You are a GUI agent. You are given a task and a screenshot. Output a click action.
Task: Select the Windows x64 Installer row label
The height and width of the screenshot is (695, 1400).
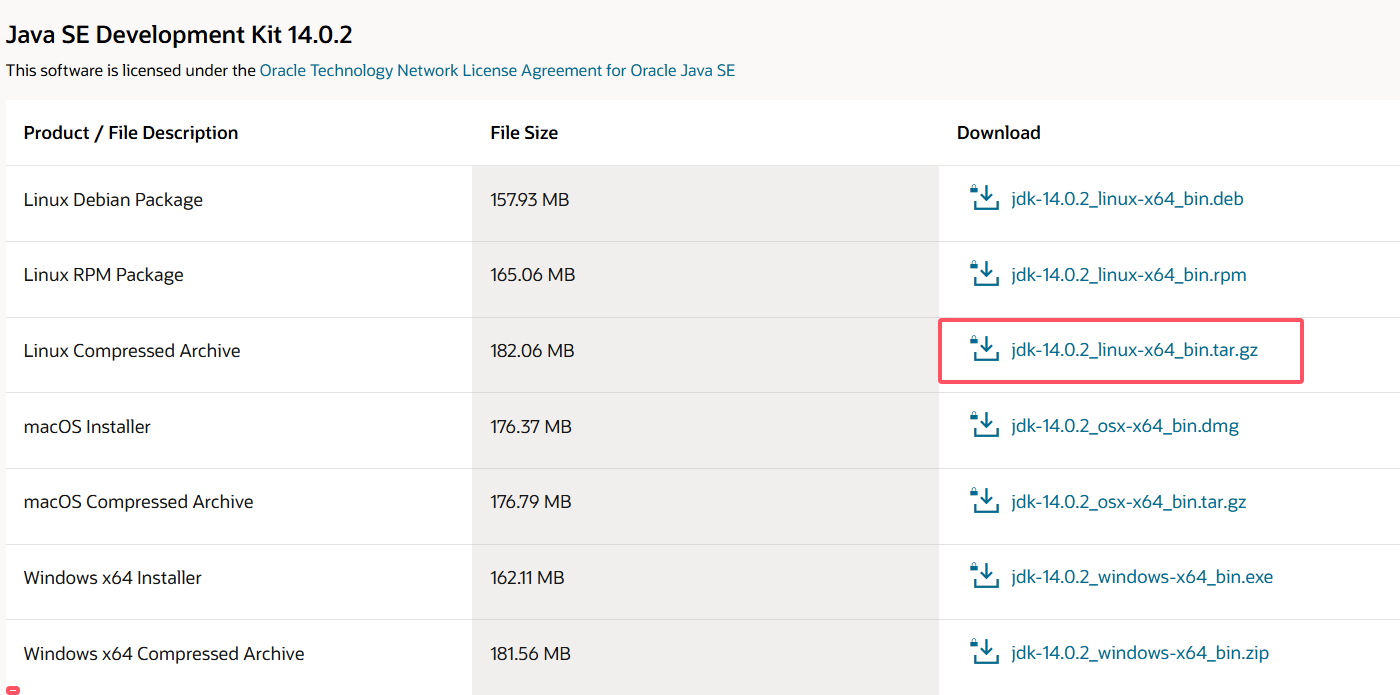(x=113, y=578)
